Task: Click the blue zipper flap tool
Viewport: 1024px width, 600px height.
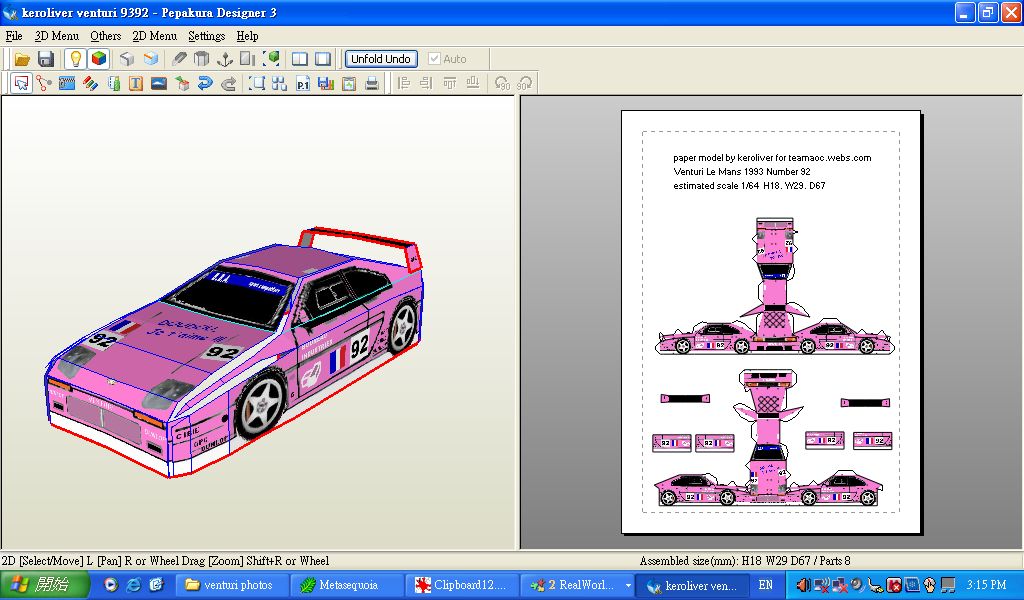Action: click(67, 84)
